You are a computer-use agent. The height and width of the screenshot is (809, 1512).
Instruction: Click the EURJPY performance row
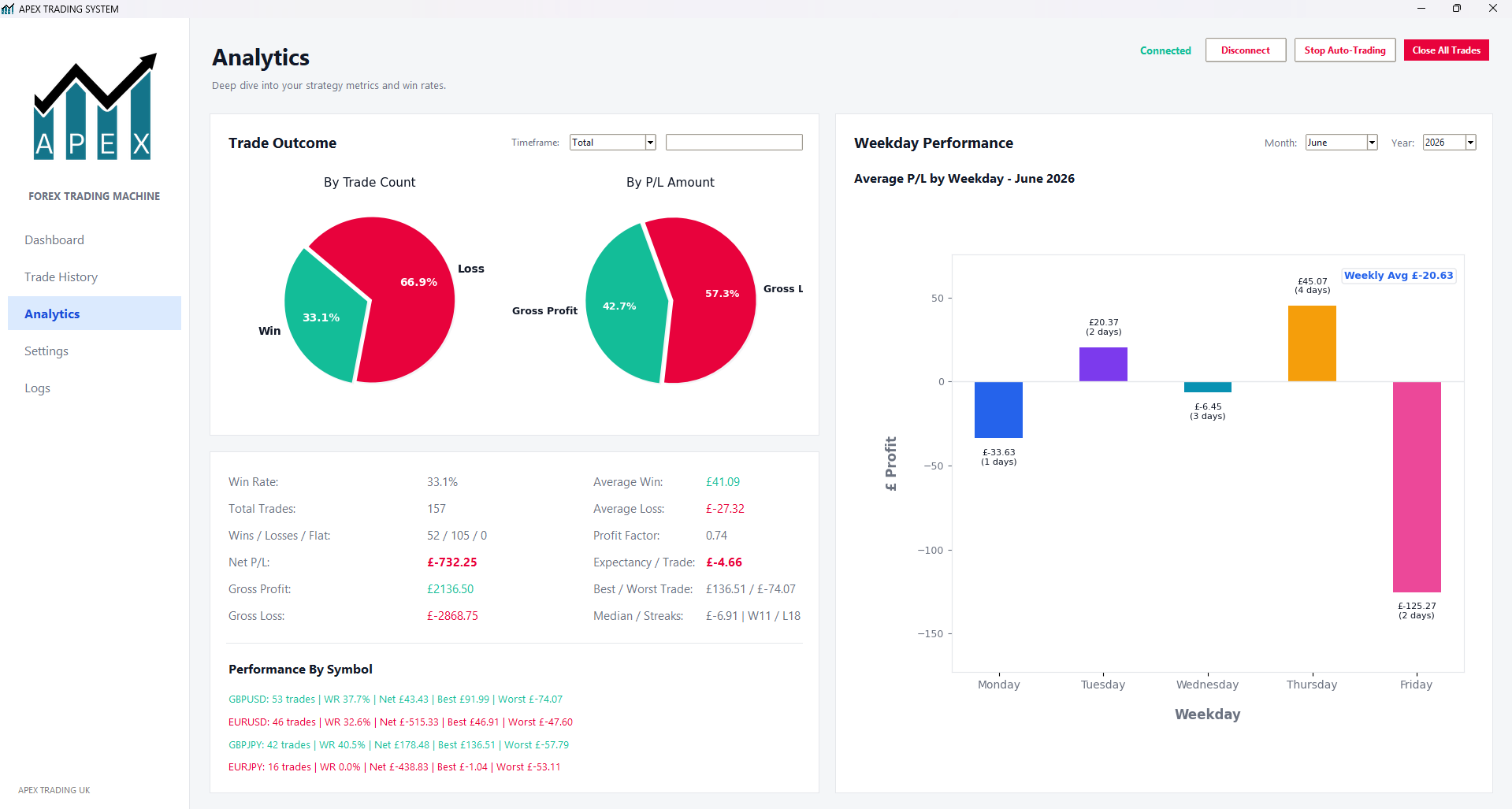pyautogui.click(x=394, y=766)
